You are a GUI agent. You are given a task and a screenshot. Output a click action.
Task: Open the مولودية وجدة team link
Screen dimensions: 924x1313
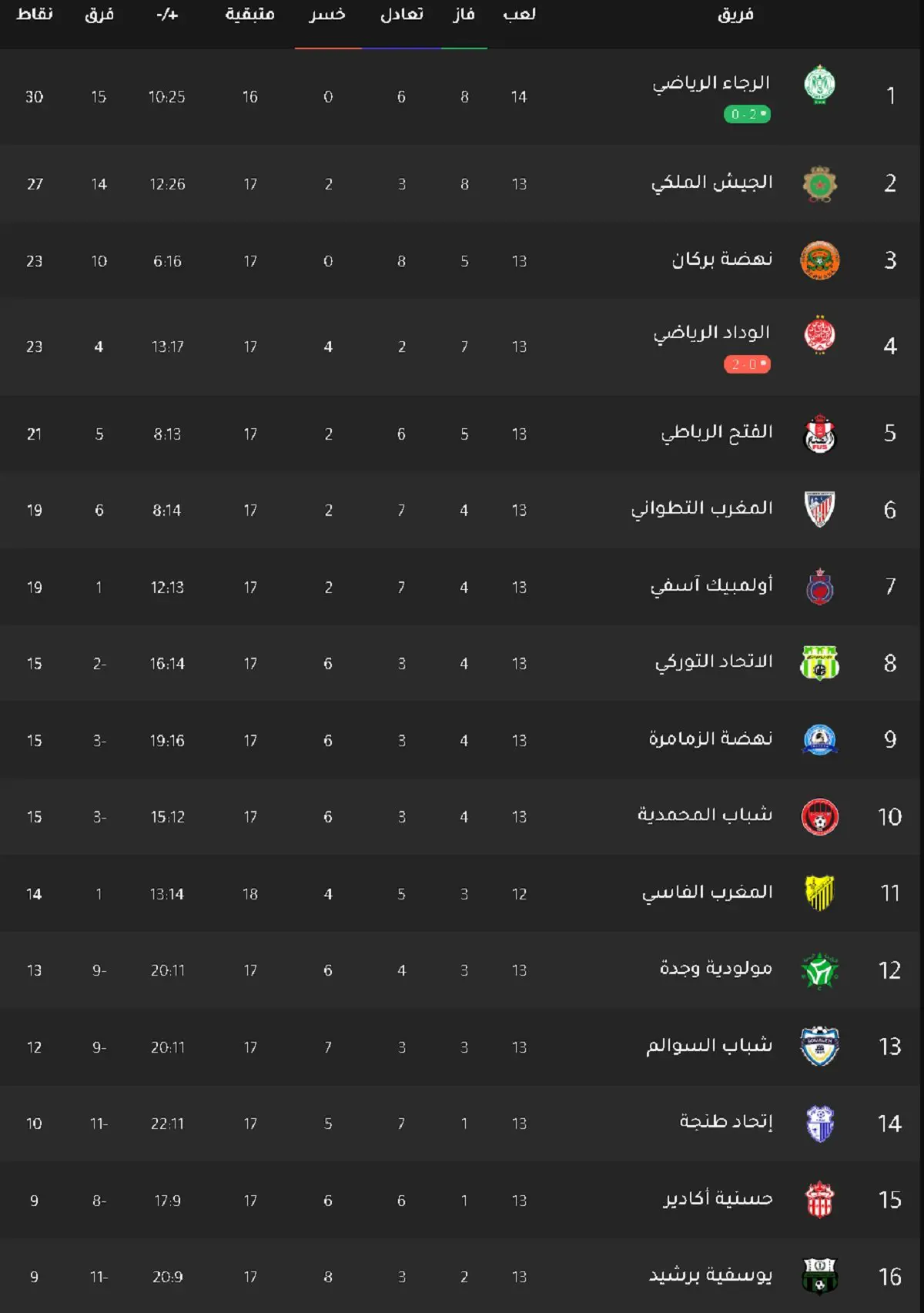tap(716, 969)
